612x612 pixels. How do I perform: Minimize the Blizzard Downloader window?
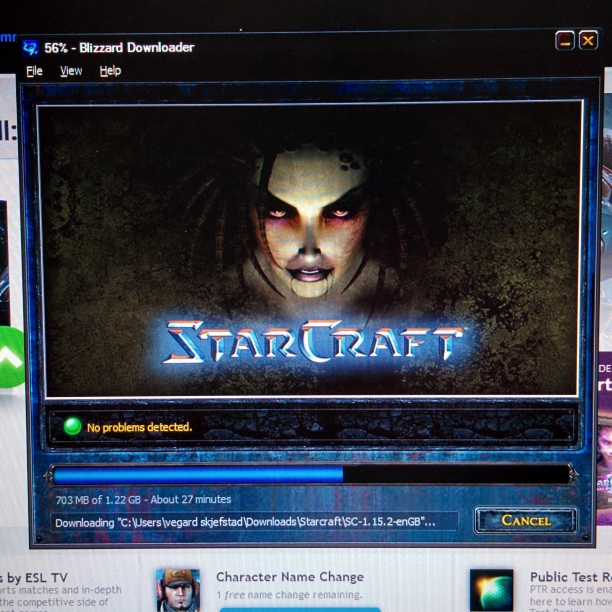[x=564, y=40]
